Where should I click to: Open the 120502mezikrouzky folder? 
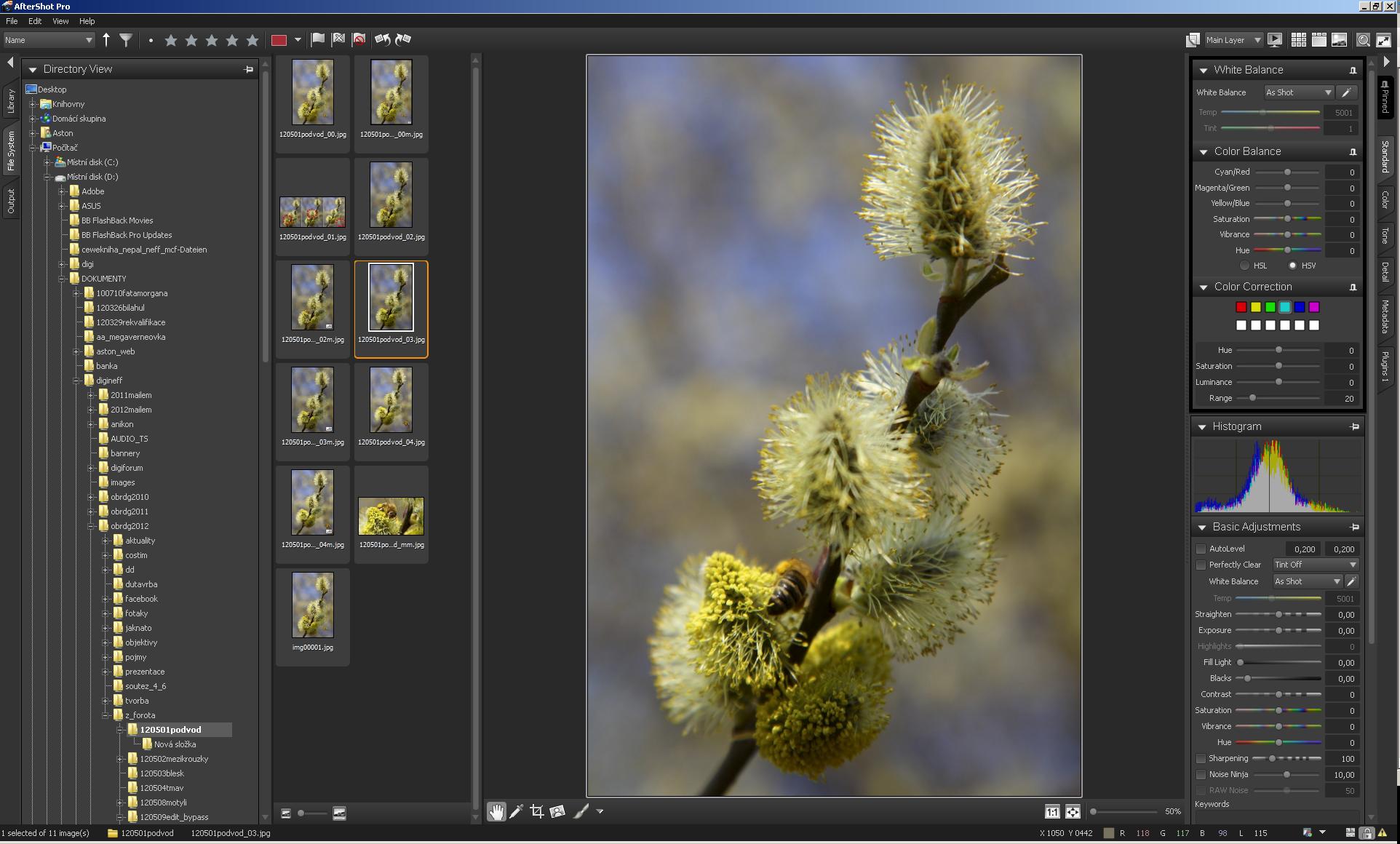pos(174,759)
